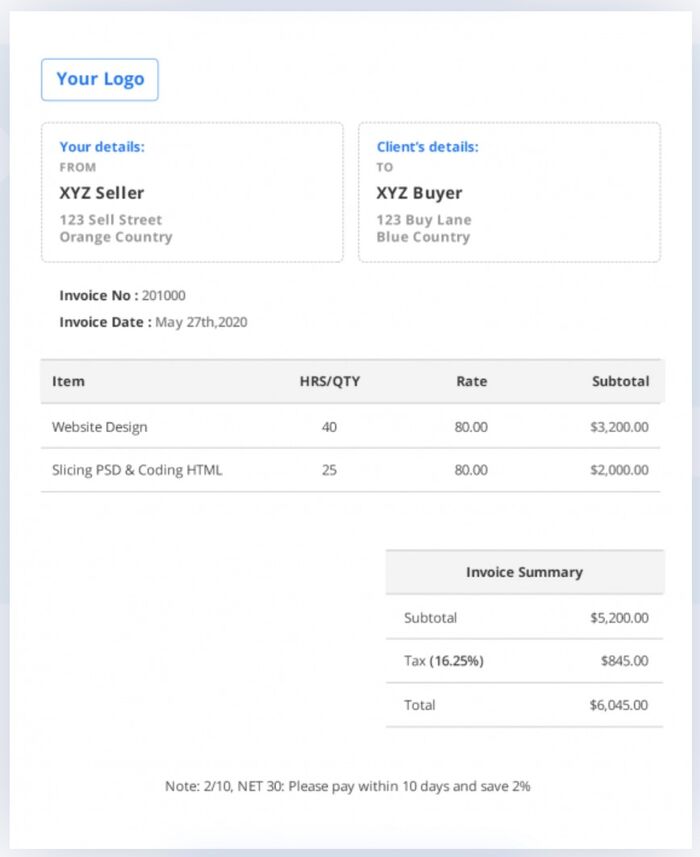700x857 pixels.
Task: Click the Blue Country text
Action: pyautogui.click(x=422, y=237)
